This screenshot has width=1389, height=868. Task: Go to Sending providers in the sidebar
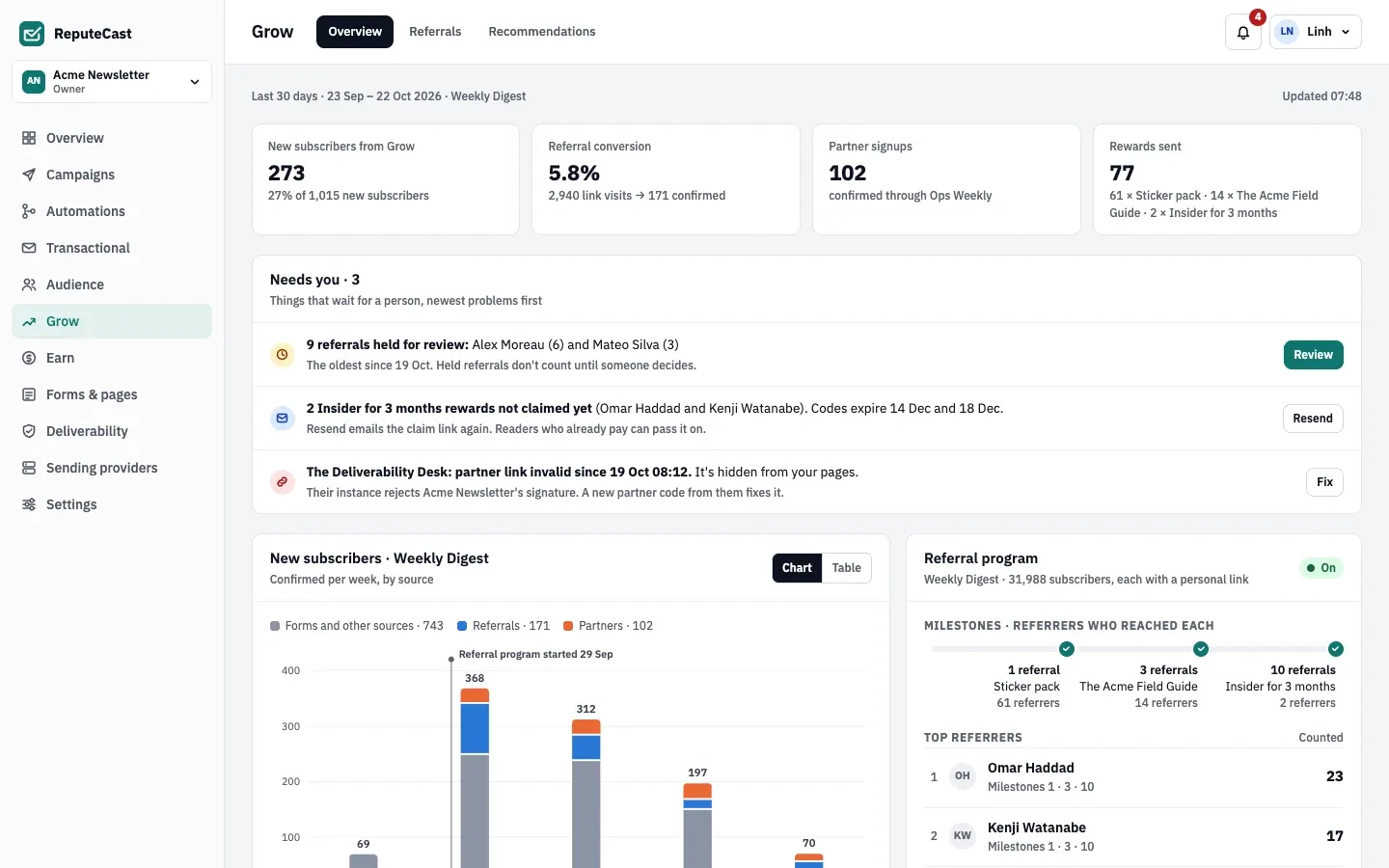pos(112,468)
